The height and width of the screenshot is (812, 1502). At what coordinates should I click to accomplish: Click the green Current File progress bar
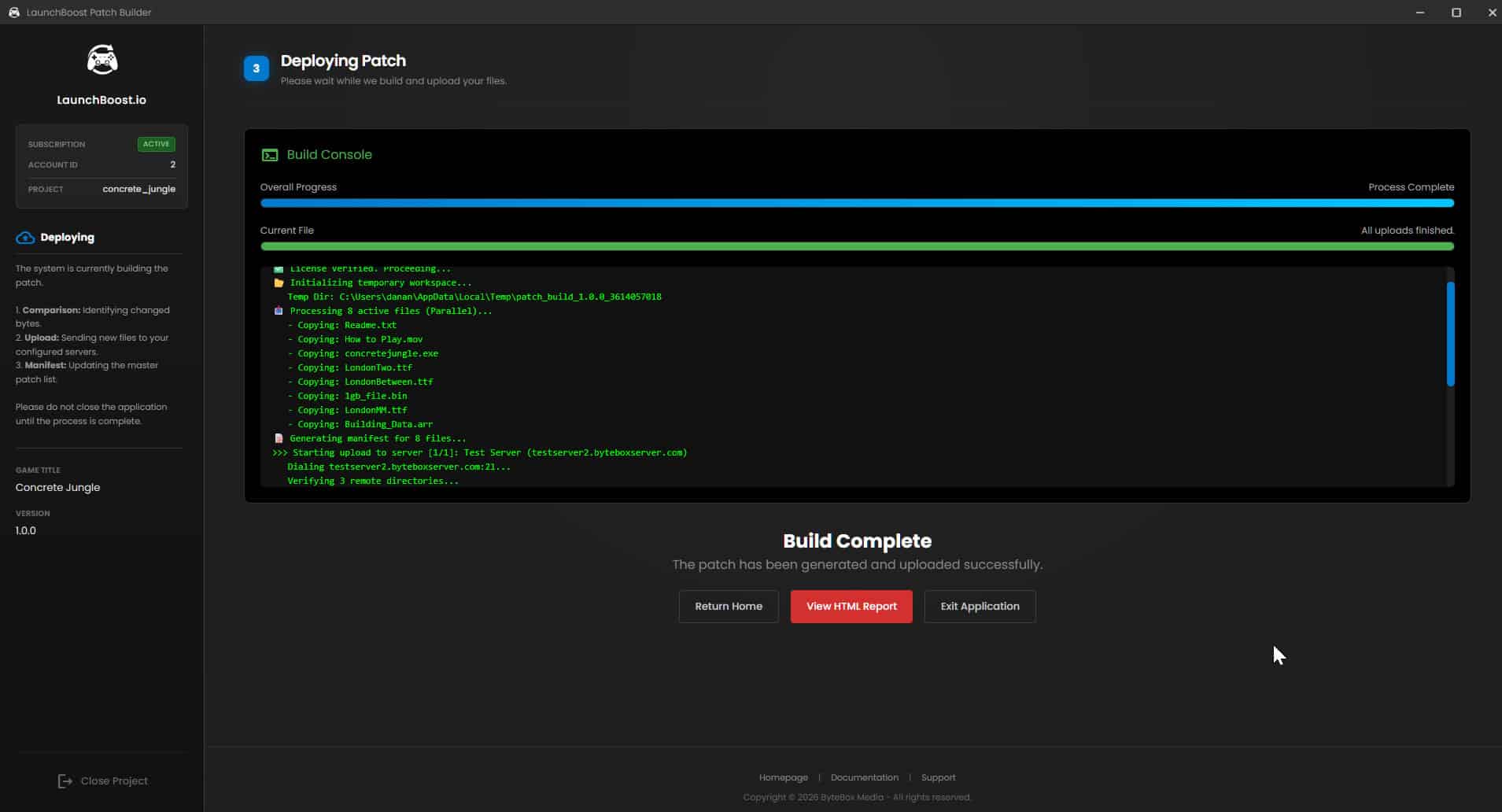click(x=857, y=246)
